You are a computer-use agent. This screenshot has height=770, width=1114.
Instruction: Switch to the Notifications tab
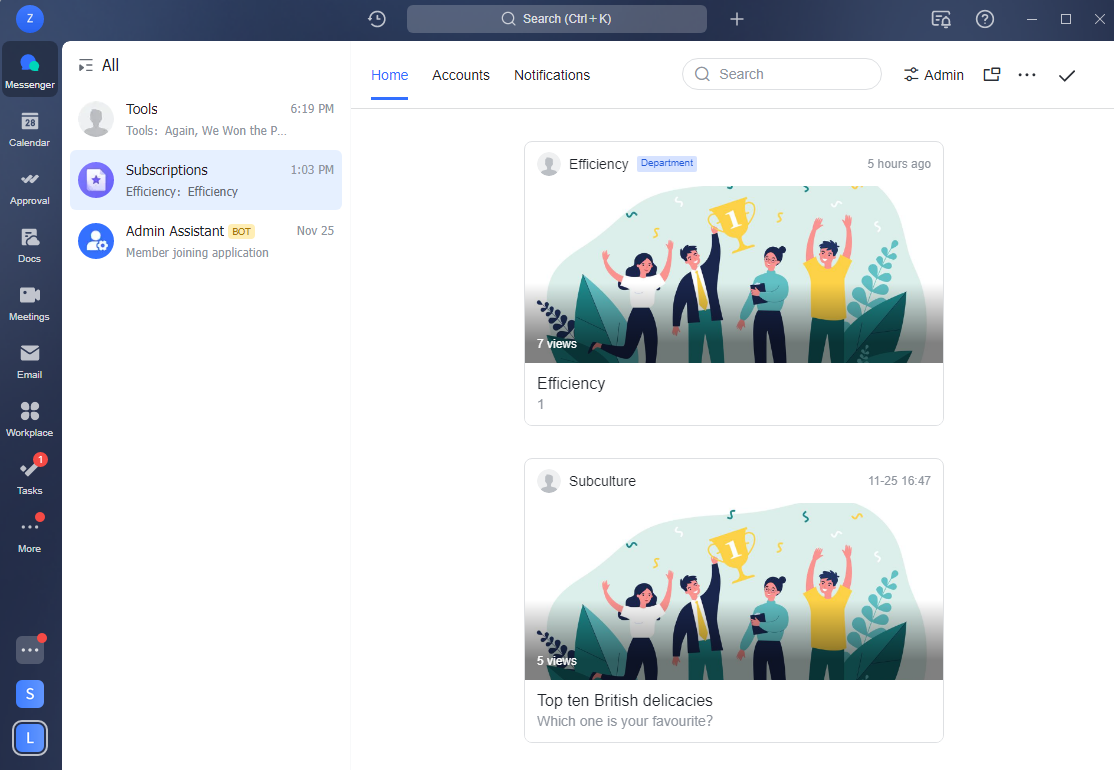pos(552,75)
